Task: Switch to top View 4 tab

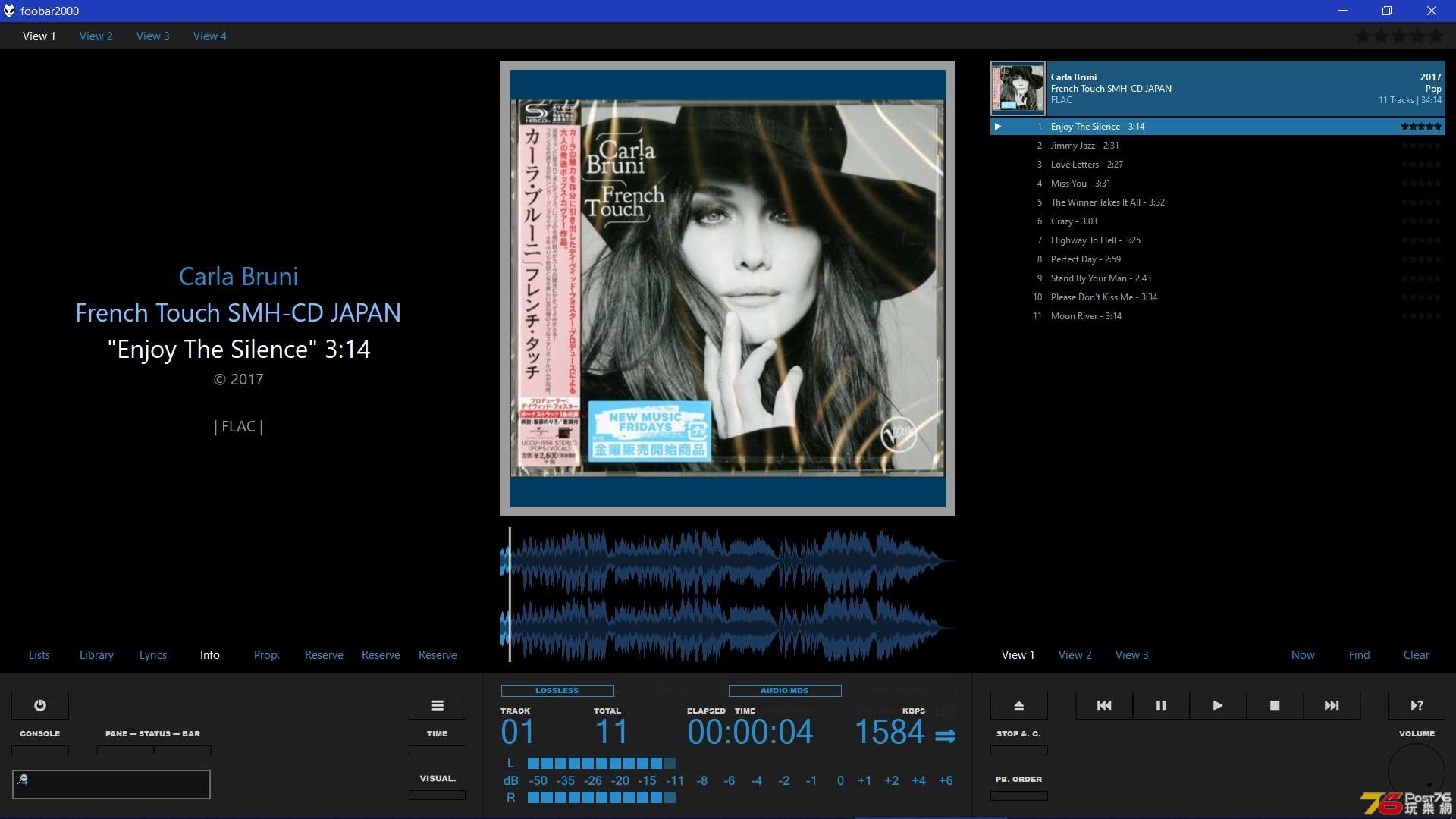Action: click(x=210, y=36)
